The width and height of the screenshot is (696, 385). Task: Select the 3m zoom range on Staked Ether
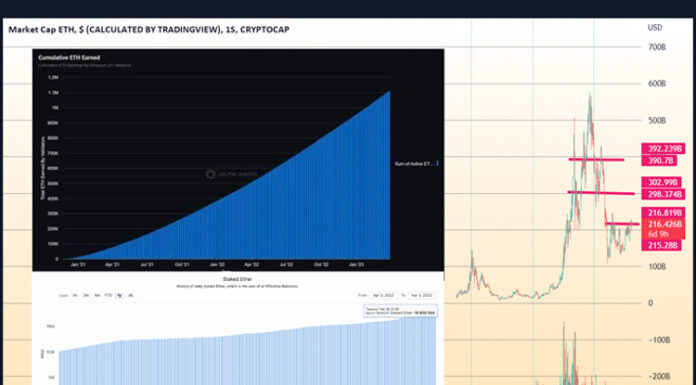pos(86,295)
